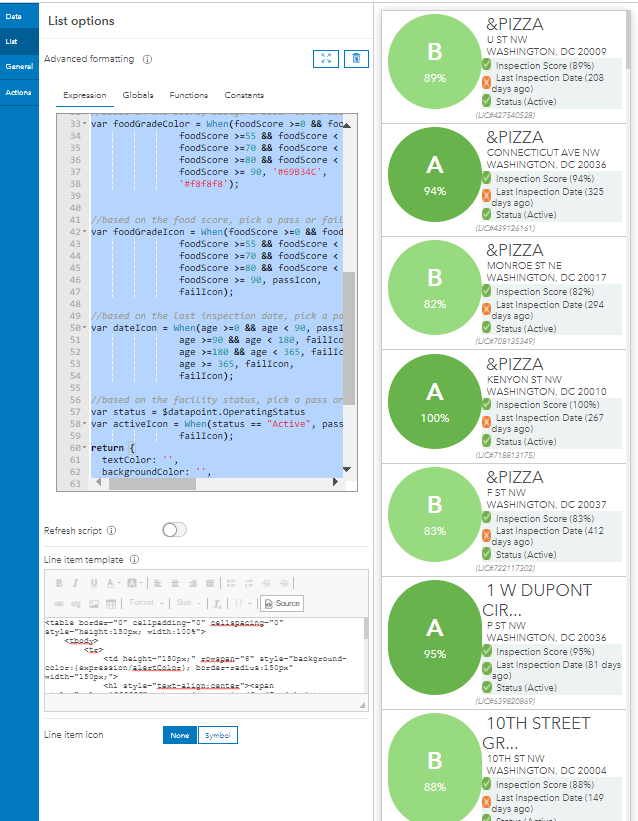
Task: Open the Format dropdown in template toolbar
Action: (x=146, y=603)
